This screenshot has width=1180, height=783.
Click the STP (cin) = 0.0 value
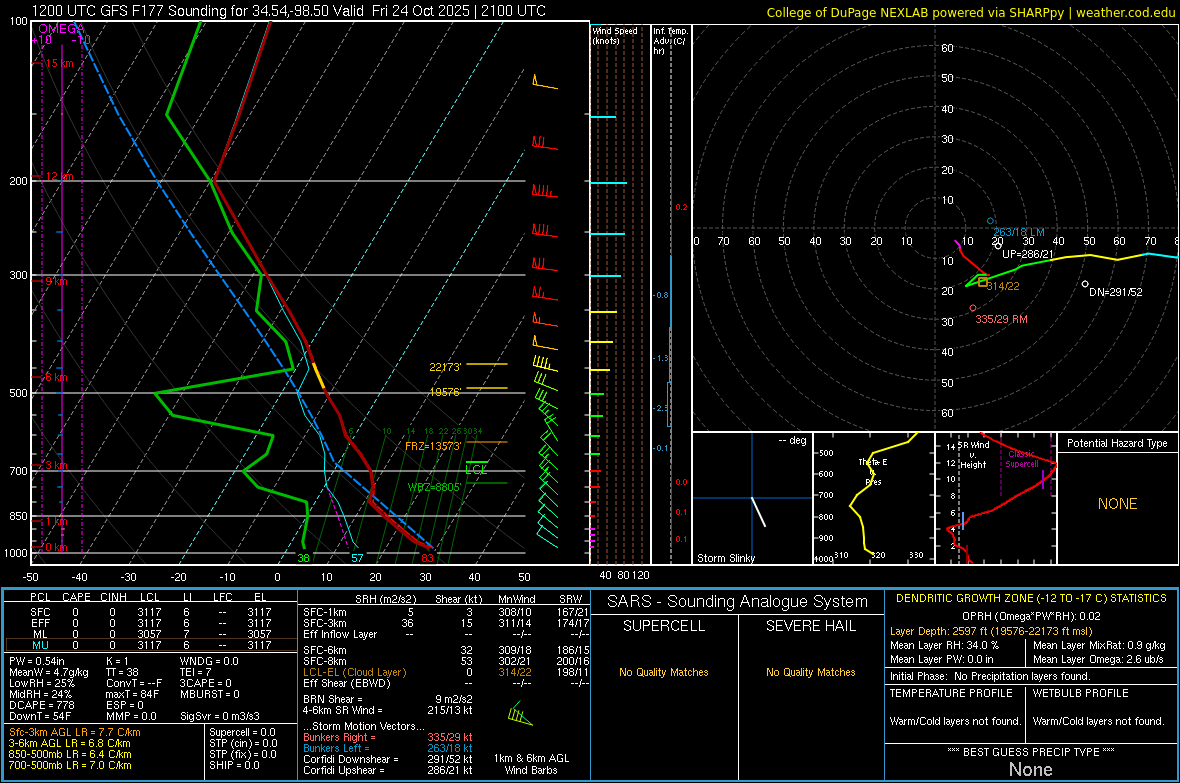pos(243,743)
